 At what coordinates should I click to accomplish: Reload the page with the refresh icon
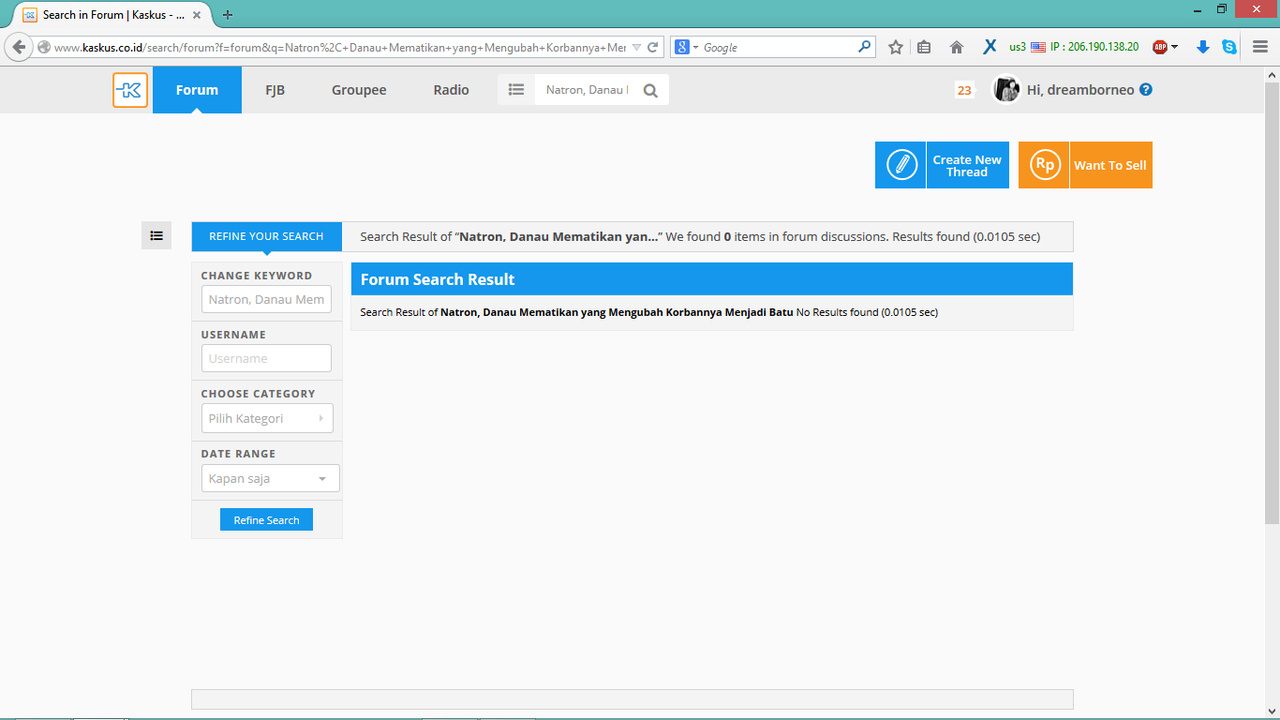654,47
